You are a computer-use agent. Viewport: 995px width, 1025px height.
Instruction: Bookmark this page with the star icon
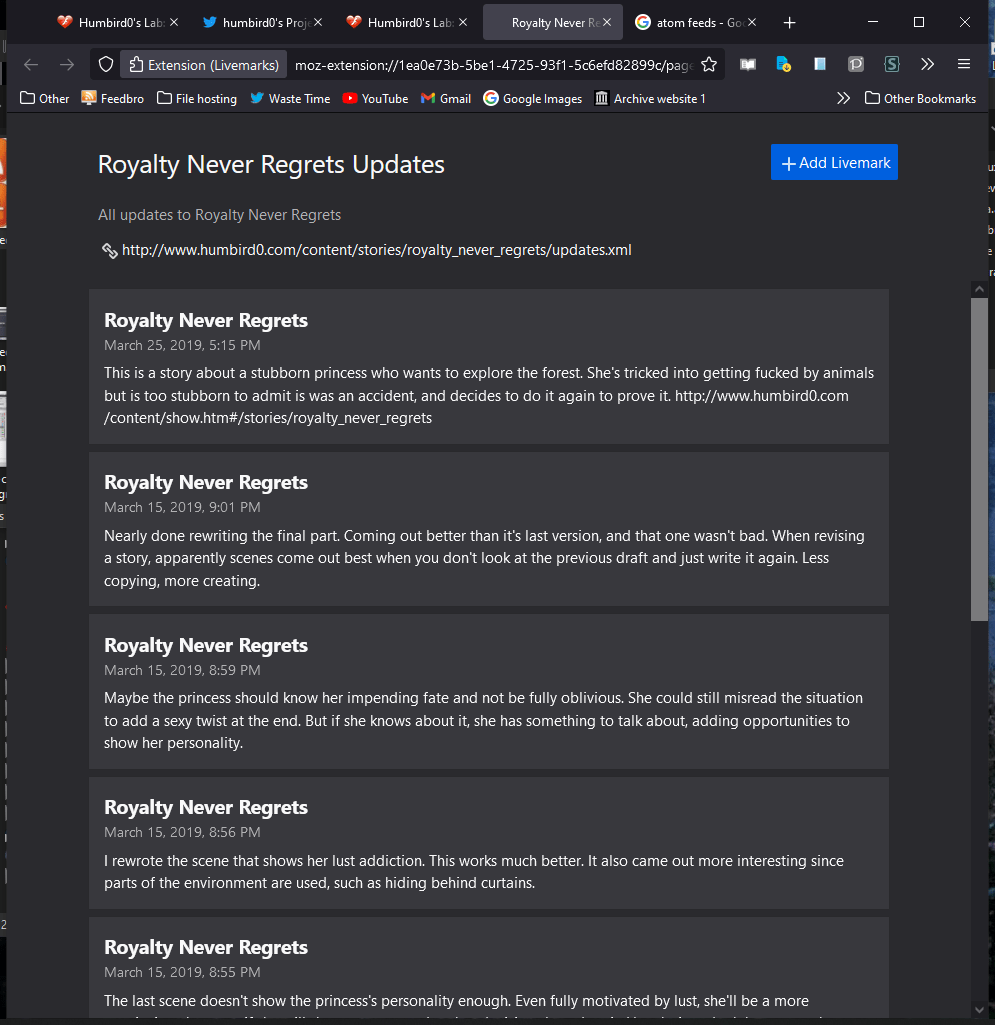click(x=709, y=65)
